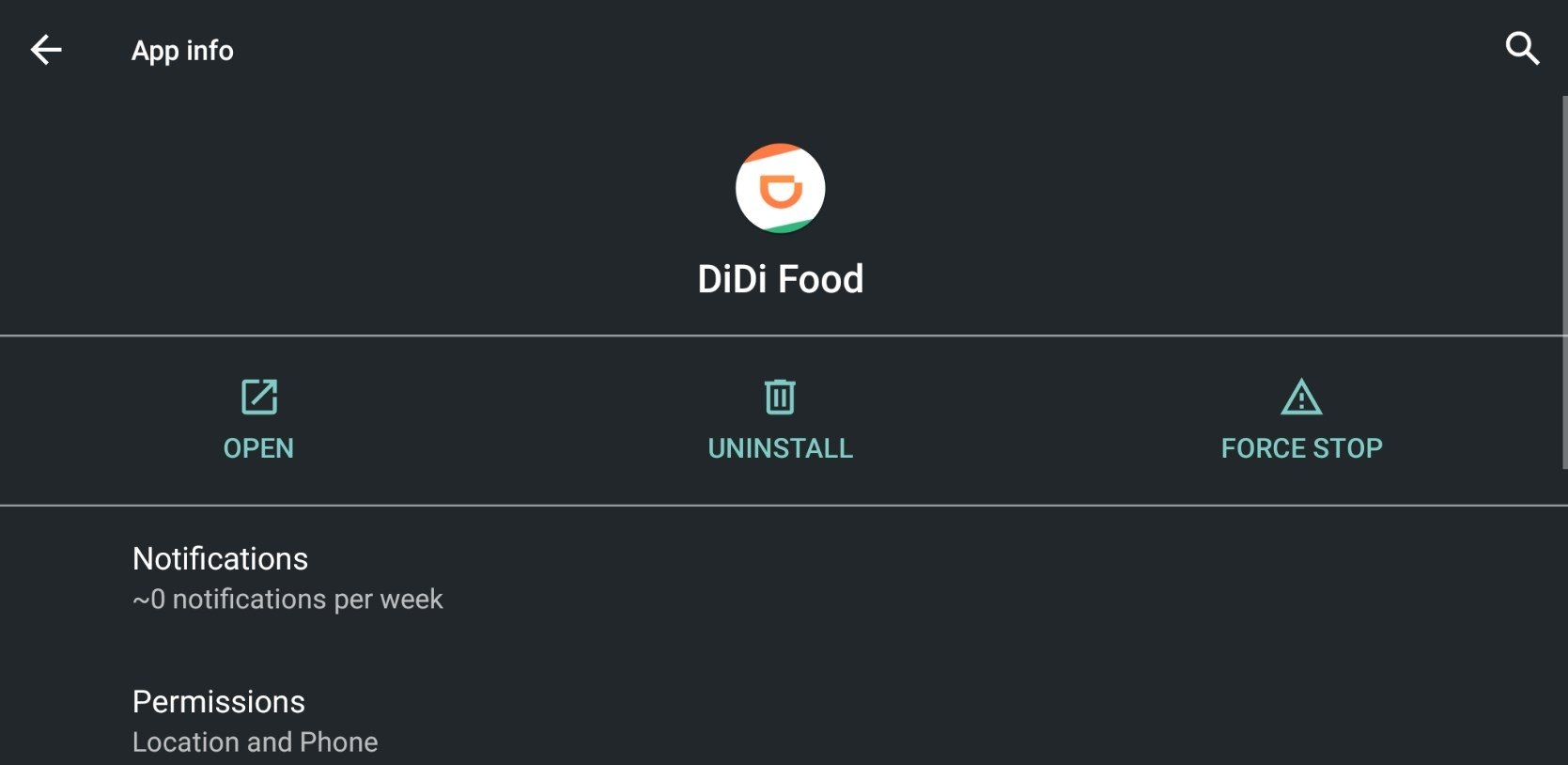Tap the FORCE STOP text button
1568x765 pixels.
(1301, 448)
